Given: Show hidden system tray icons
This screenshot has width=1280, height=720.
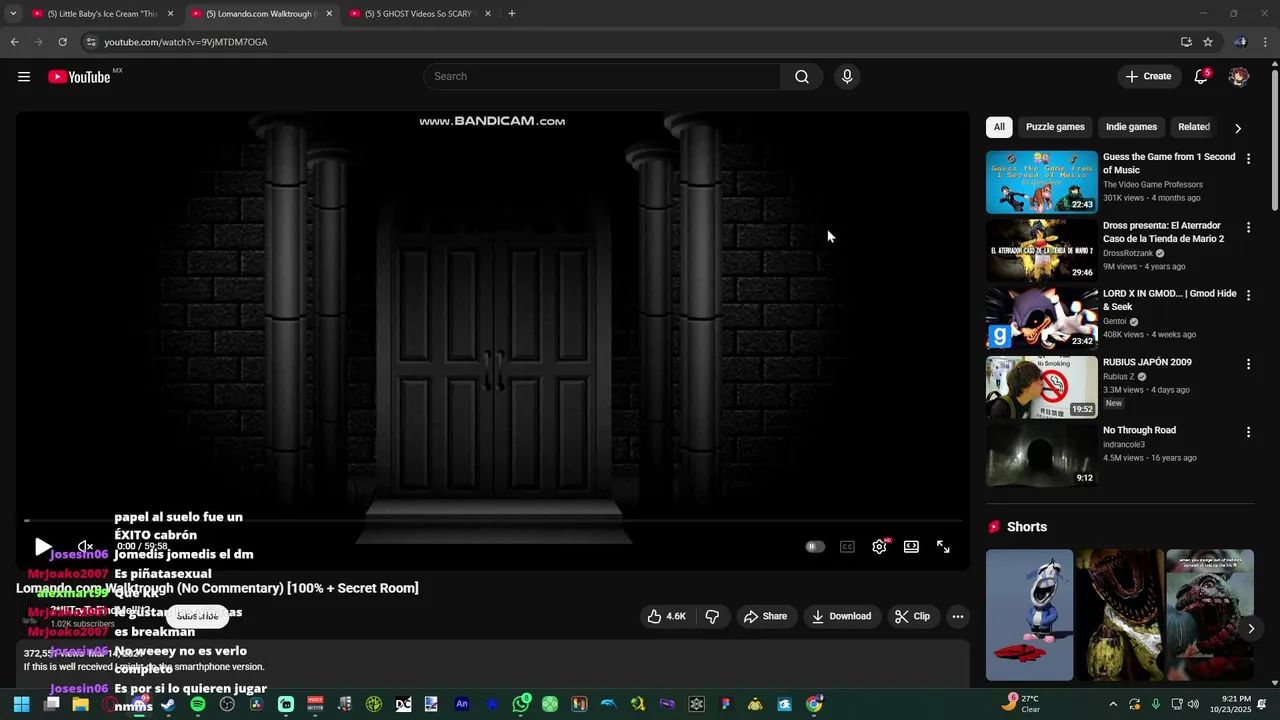Looking at the screenshot, I should [x=1112, y=704].
